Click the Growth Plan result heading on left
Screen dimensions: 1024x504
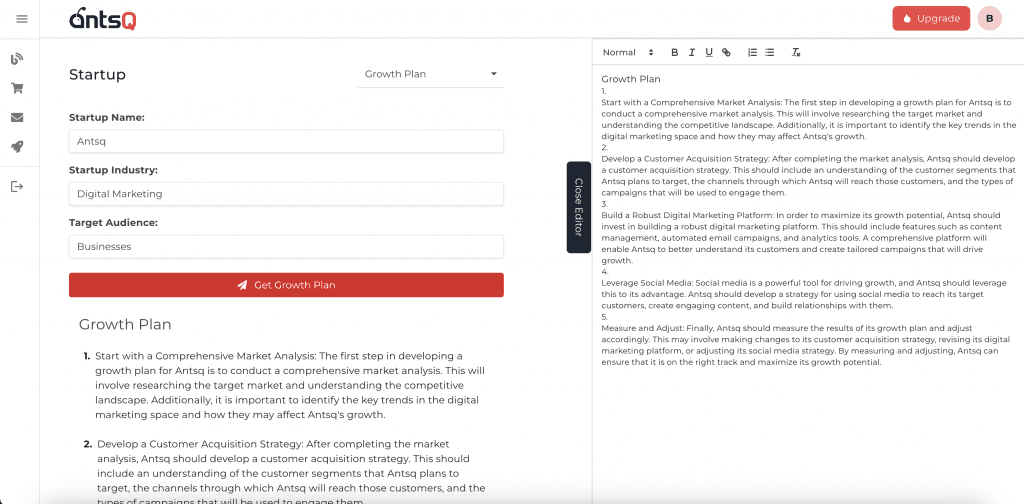click(x=125, y=324)
